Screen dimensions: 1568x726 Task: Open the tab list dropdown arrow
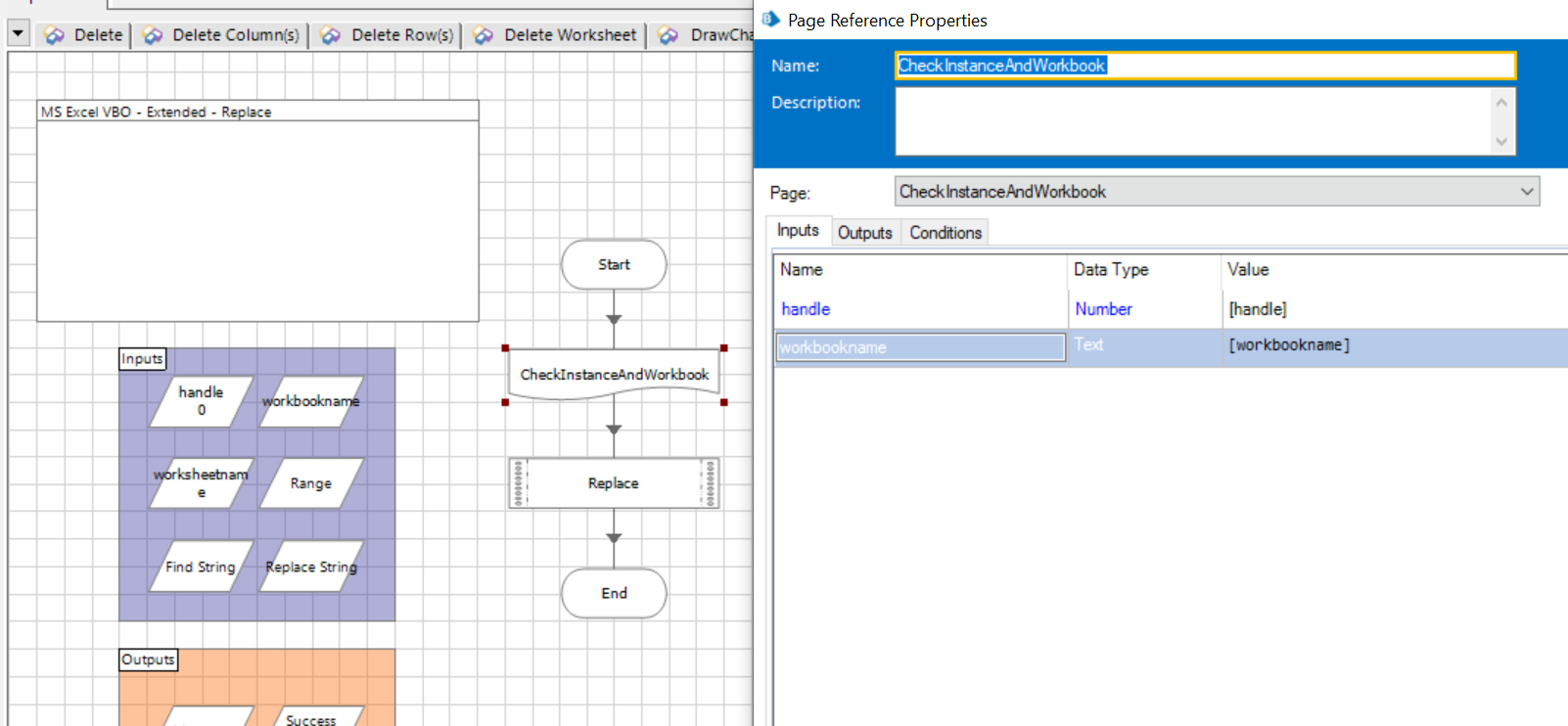point(18,33)
